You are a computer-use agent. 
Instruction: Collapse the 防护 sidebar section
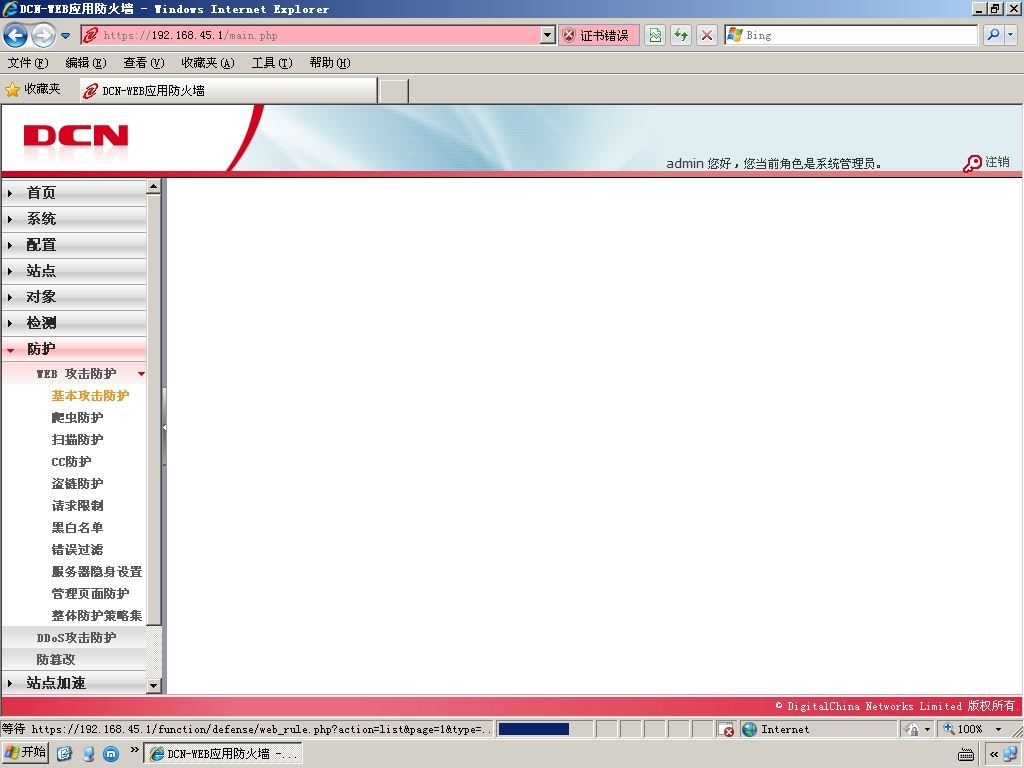[74, 349]
